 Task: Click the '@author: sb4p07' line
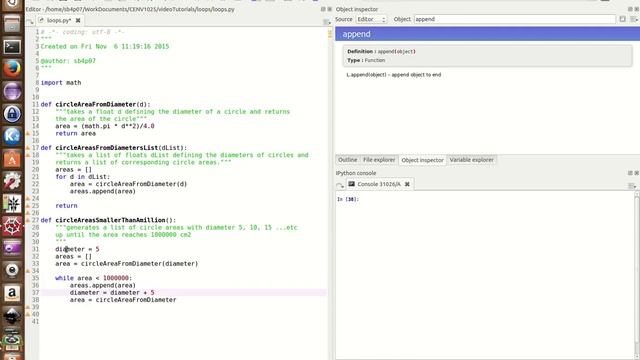(x=68, y=61)
